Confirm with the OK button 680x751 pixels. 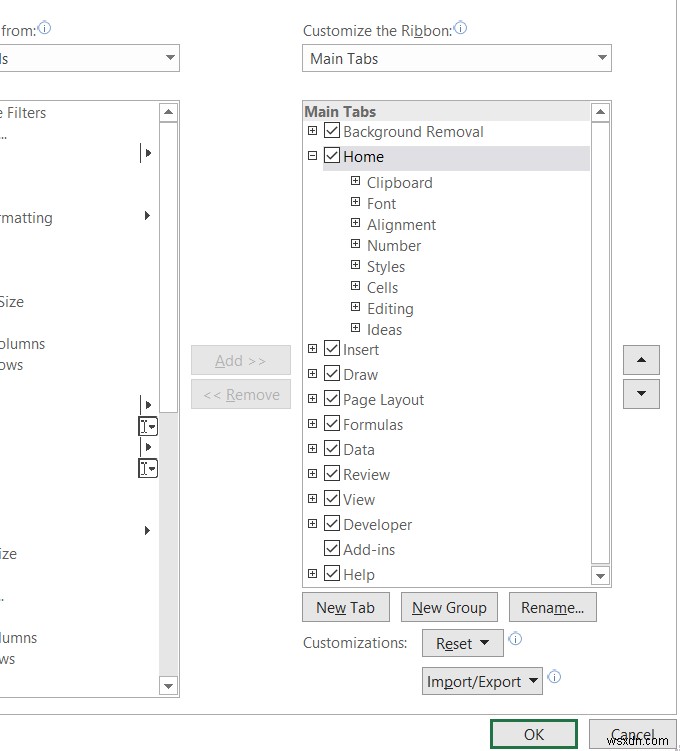534,734
